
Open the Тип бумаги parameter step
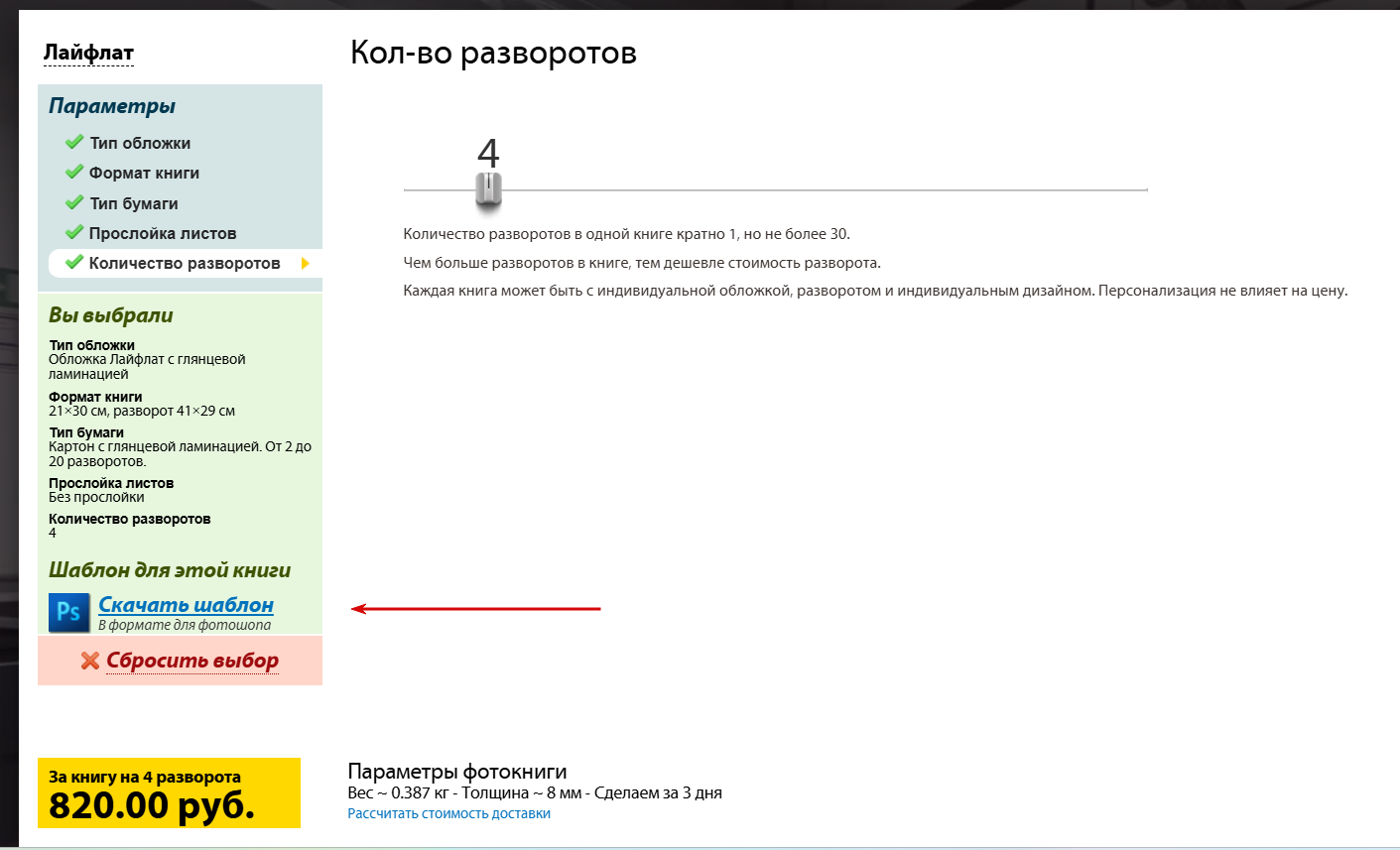pyautogui.click(x=134, y=203)
